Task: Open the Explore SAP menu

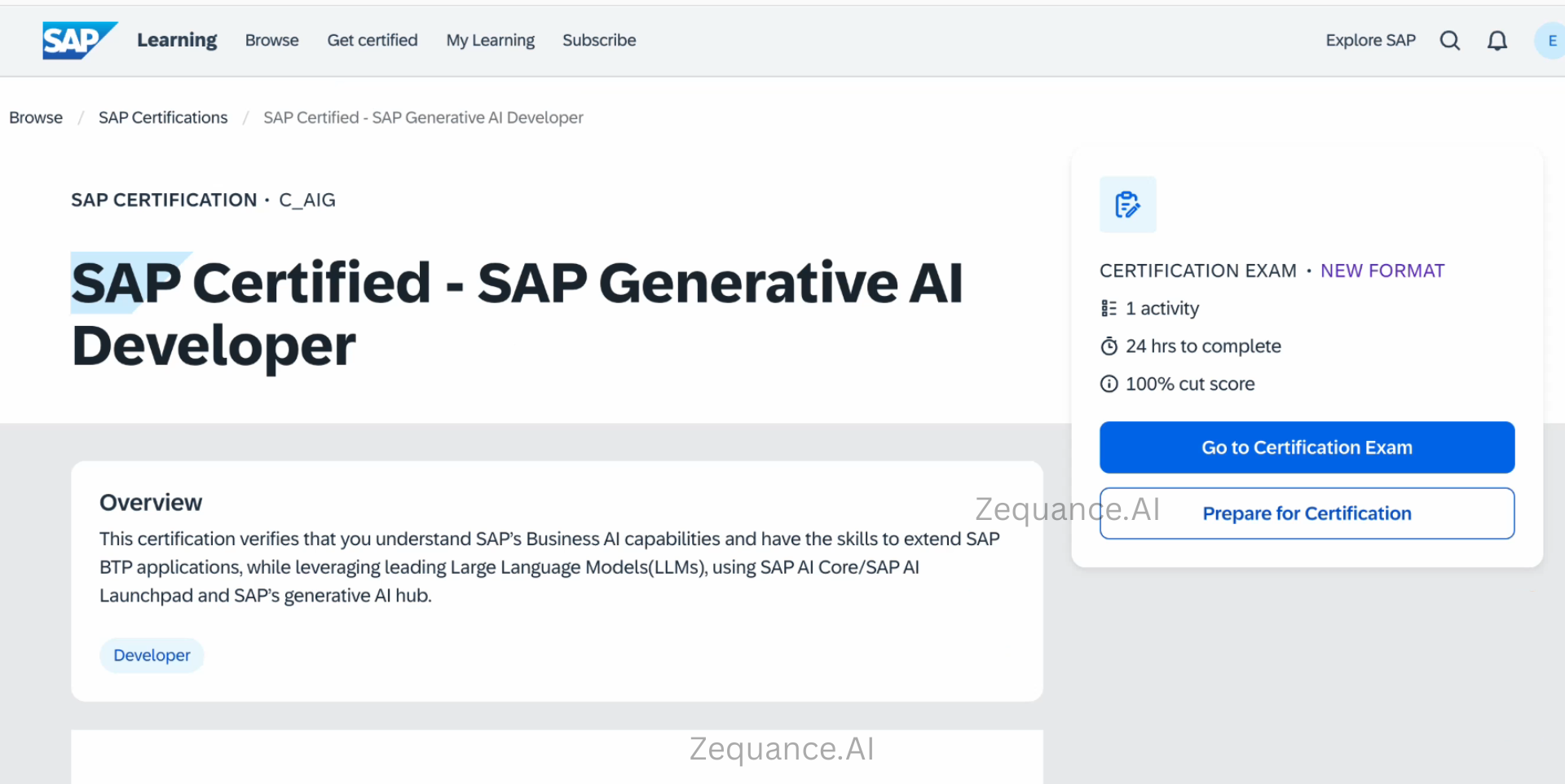Action: coord(1370,40)
